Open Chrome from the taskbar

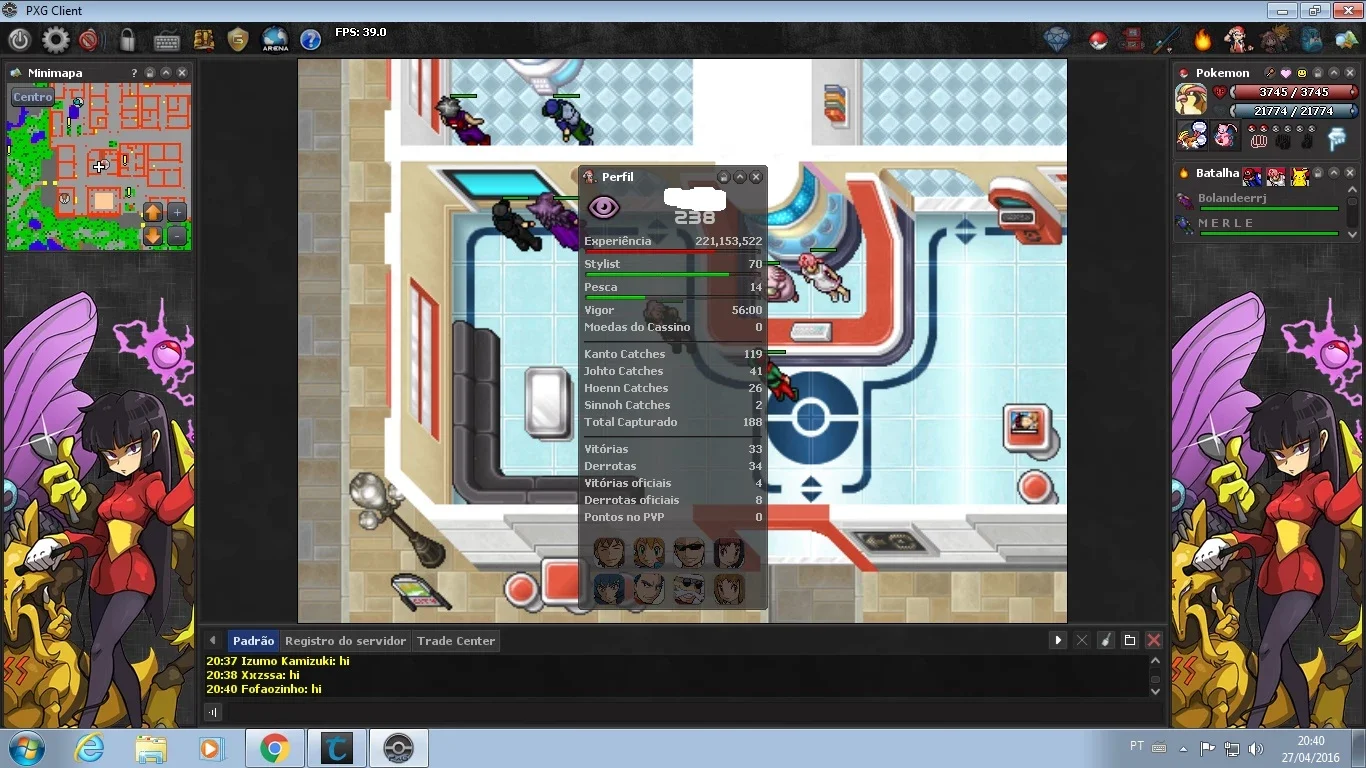click(274, 748)
